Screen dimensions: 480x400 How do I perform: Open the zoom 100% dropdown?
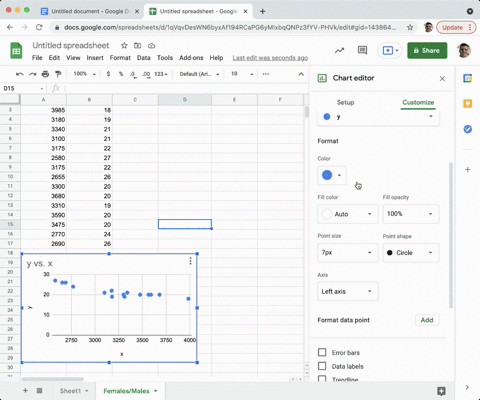(85, 74)
